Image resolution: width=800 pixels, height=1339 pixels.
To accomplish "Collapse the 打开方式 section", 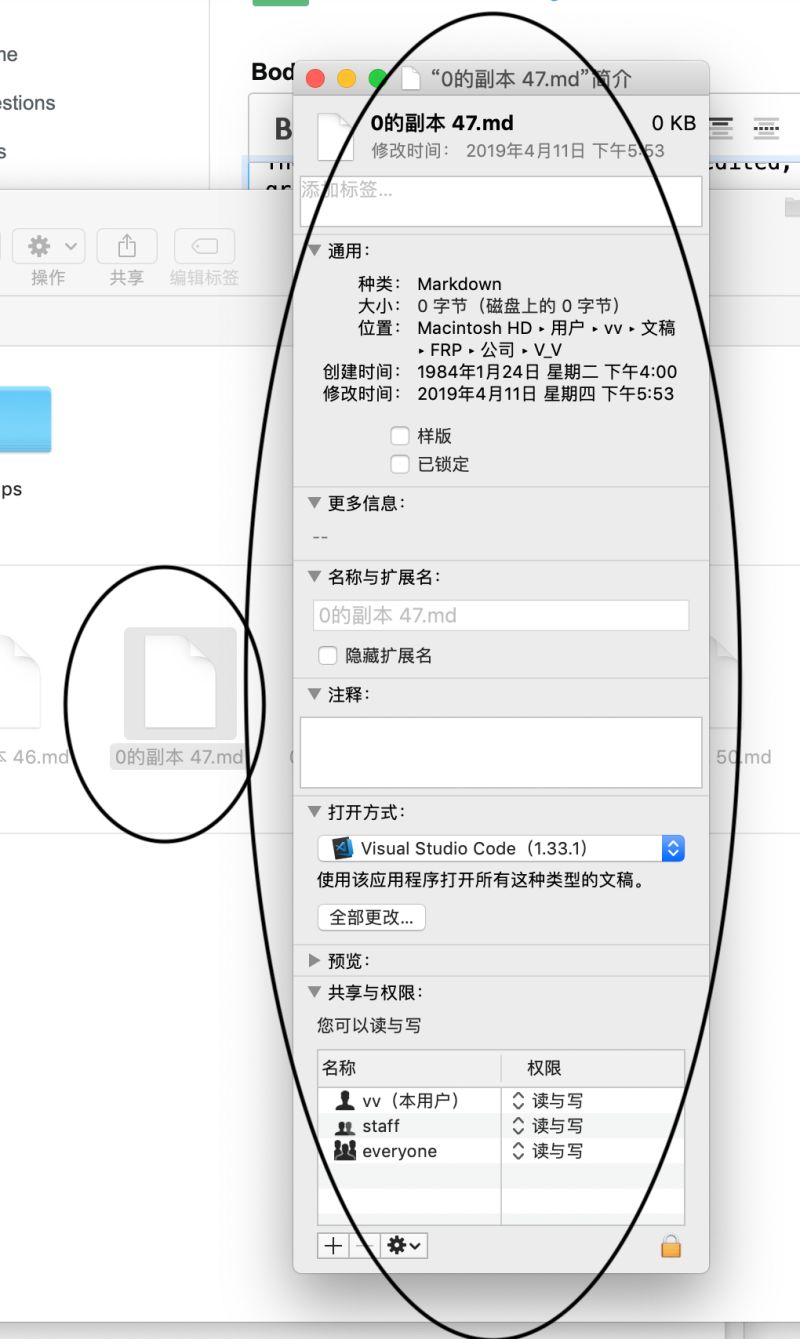I will coord(314,812).
